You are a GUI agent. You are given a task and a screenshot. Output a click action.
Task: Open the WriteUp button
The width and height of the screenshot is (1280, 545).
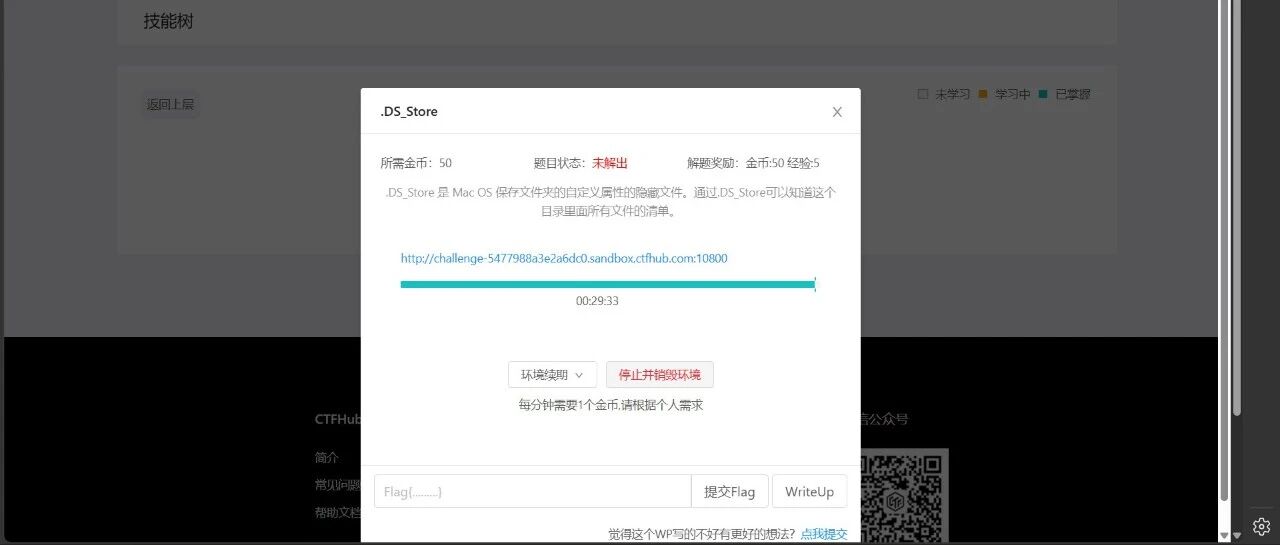click(810, 491)
